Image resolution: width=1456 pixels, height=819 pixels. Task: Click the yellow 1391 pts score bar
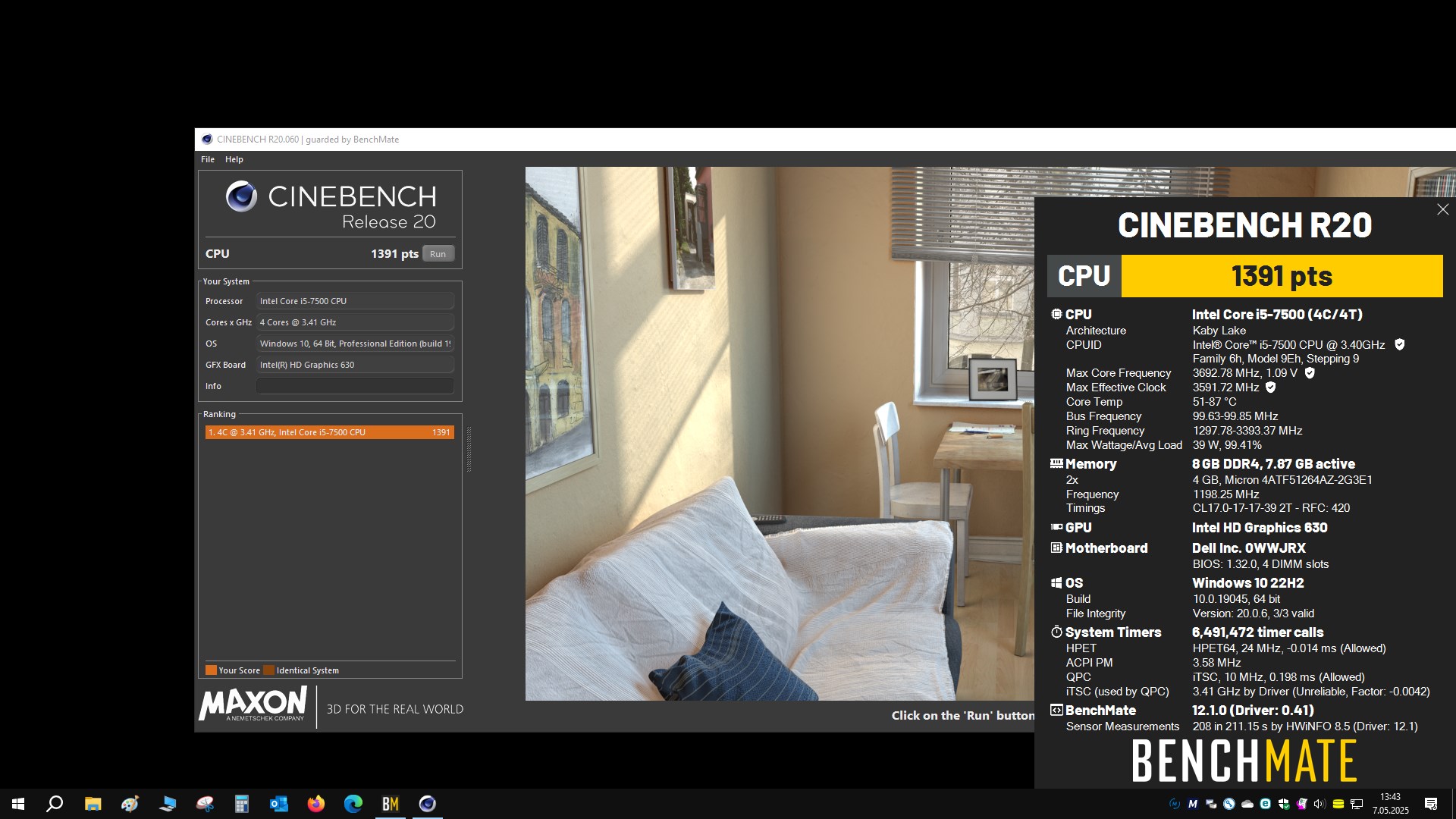click(x=1282, y=276)
